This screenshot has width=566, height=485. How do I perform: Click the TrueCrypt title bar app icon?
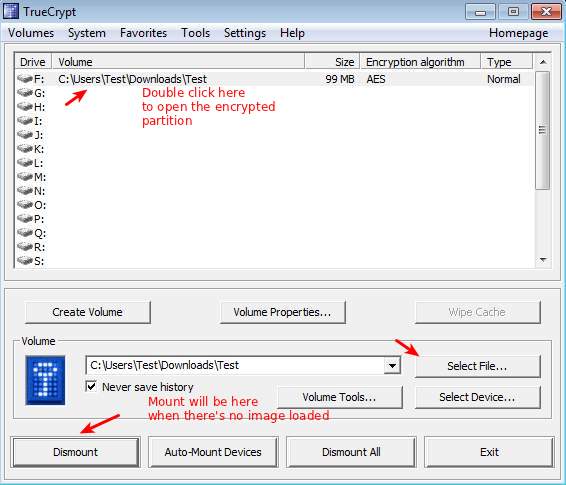pyautogui.click(x=10, y=11)
